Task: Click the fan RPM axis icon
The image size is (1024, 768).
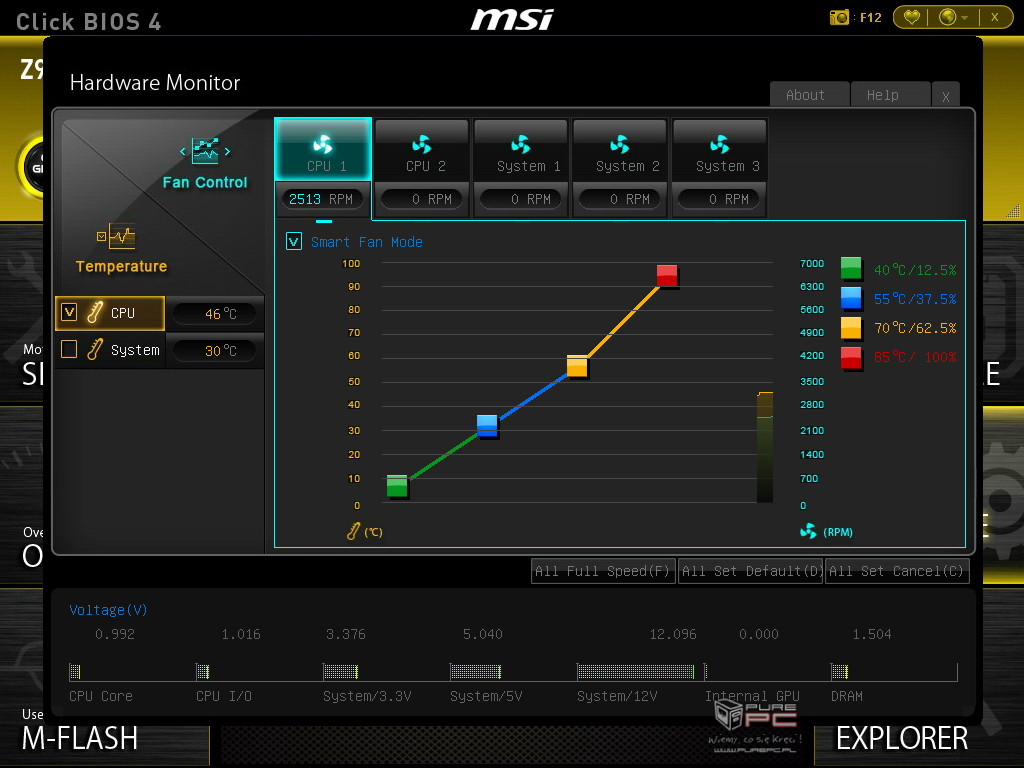Action: tap(808, 531)
